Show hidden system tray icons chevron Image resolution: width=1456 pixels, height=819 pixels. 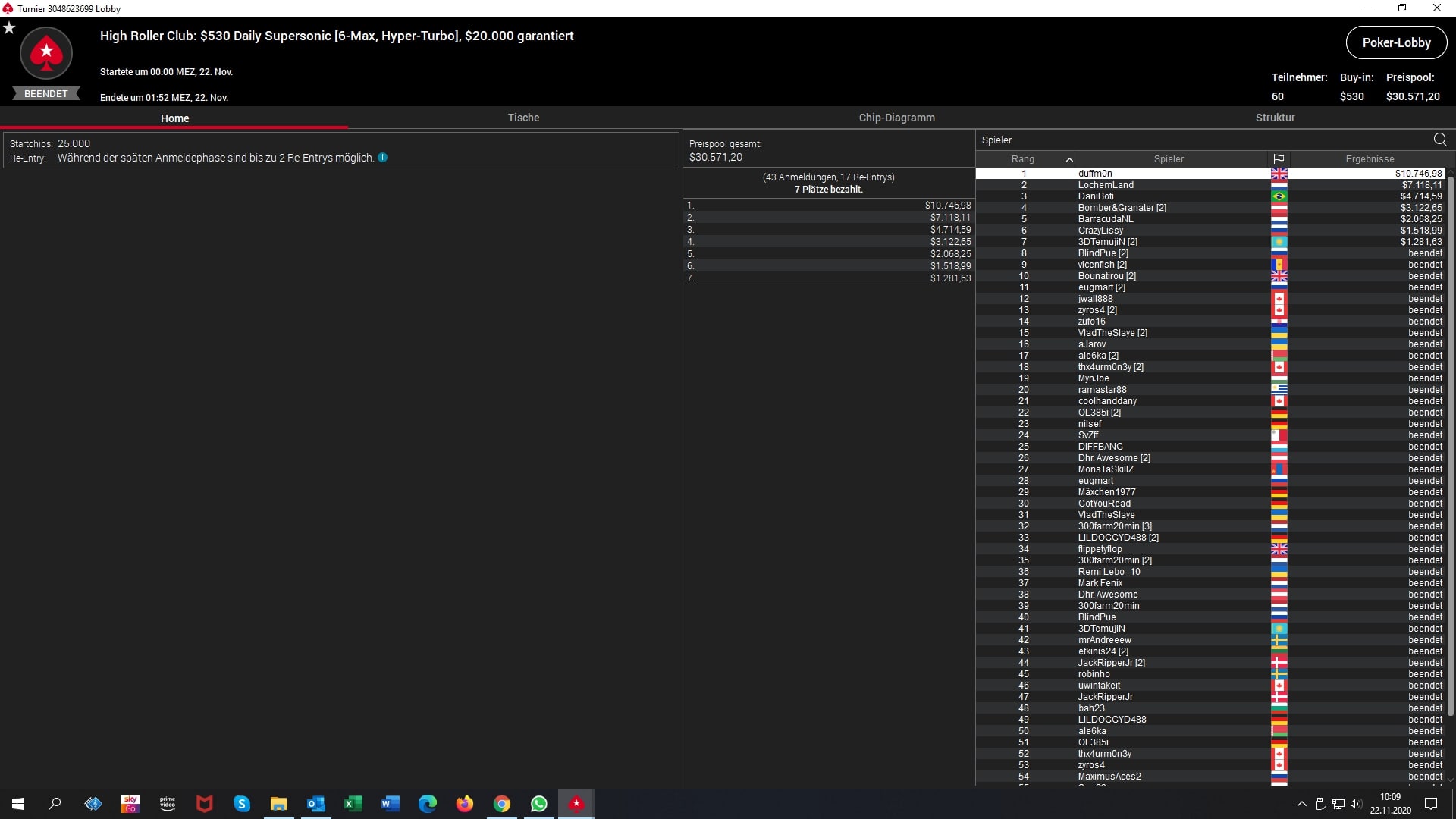pyautogui.click(x=1301, y=804)
